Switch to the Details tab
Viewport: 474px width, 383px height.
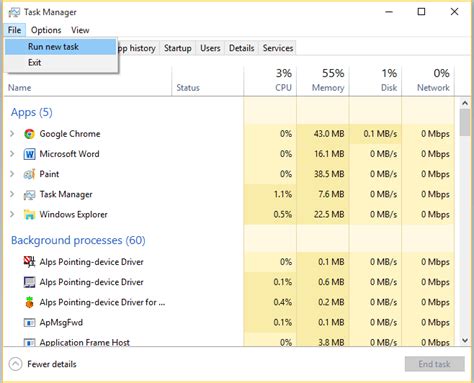[242, 48]
